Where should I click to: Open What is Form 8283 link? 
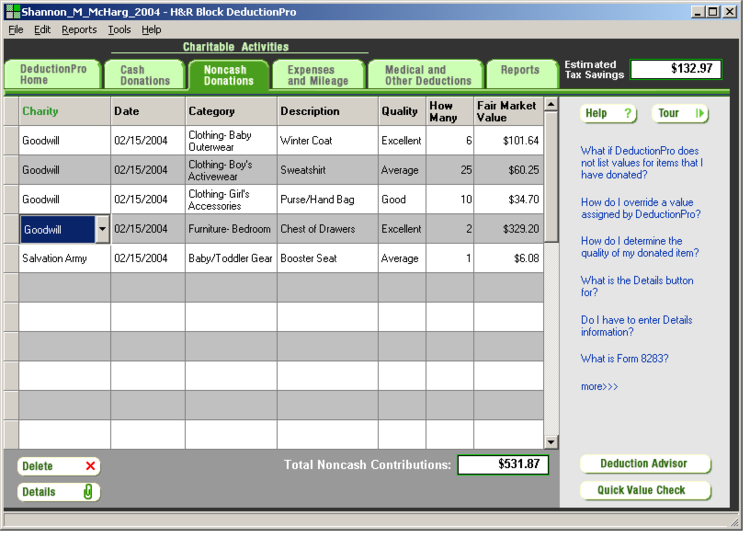point(624,358)
